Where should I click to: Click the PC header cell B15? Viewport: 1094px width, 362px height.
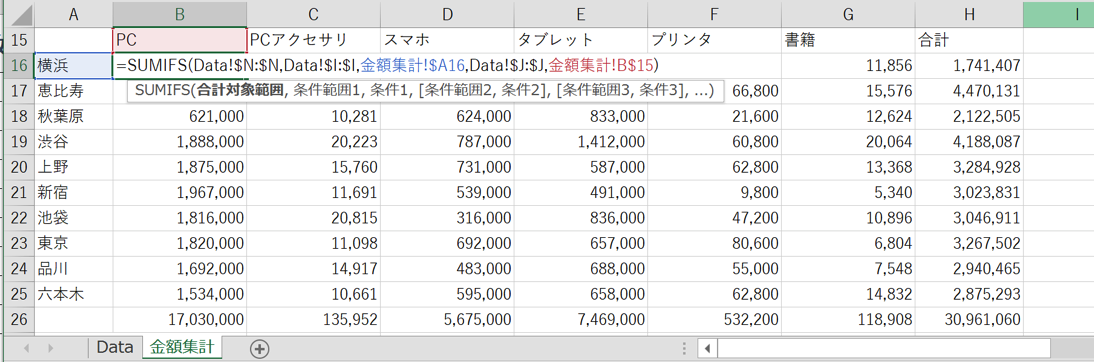(179, 40)
